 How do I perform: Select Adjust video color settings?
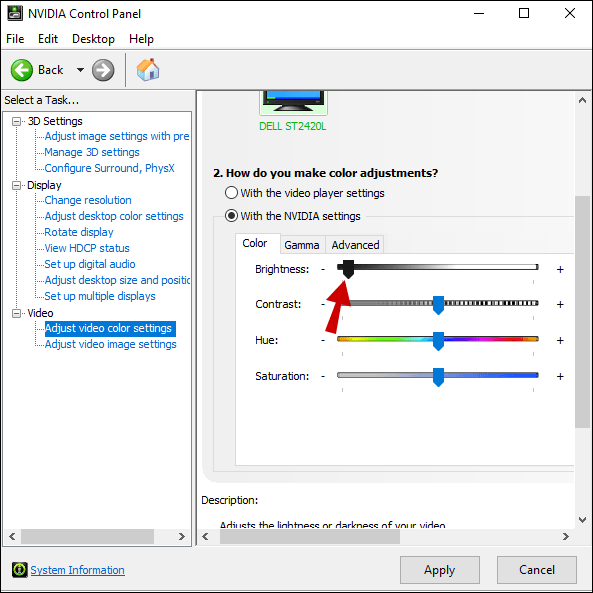click(110, 328)
